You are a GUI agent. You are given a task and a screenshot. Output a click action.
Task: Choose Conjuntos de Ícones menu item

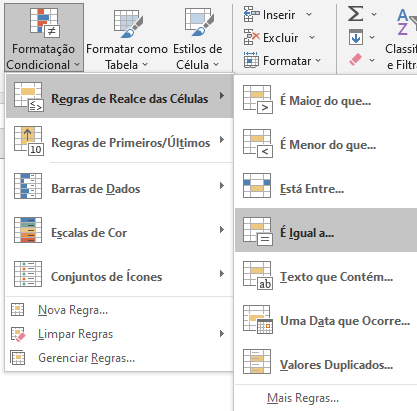coord(119,274)
